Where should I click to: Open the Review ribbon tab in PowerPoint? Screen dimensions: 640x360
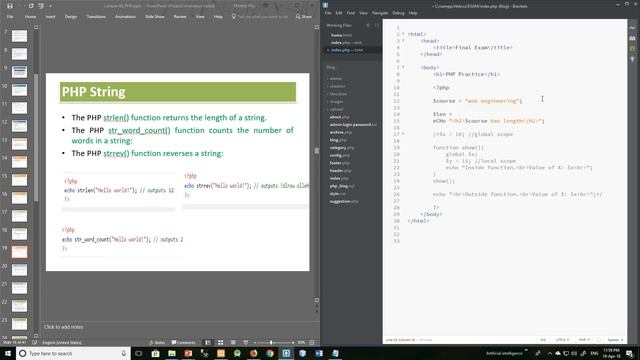[180, 17]
